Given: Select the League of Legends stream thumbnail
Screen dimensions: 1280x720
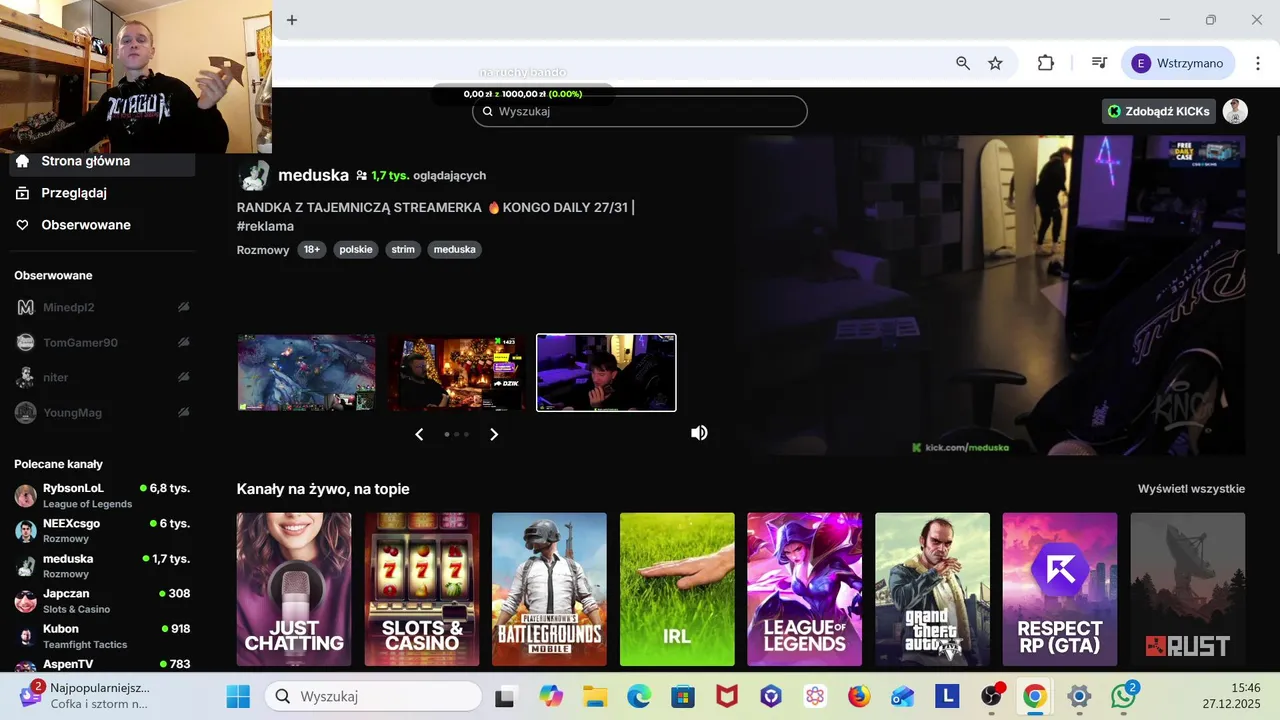Looking at the screenshot, I should [x=307, y=372].
